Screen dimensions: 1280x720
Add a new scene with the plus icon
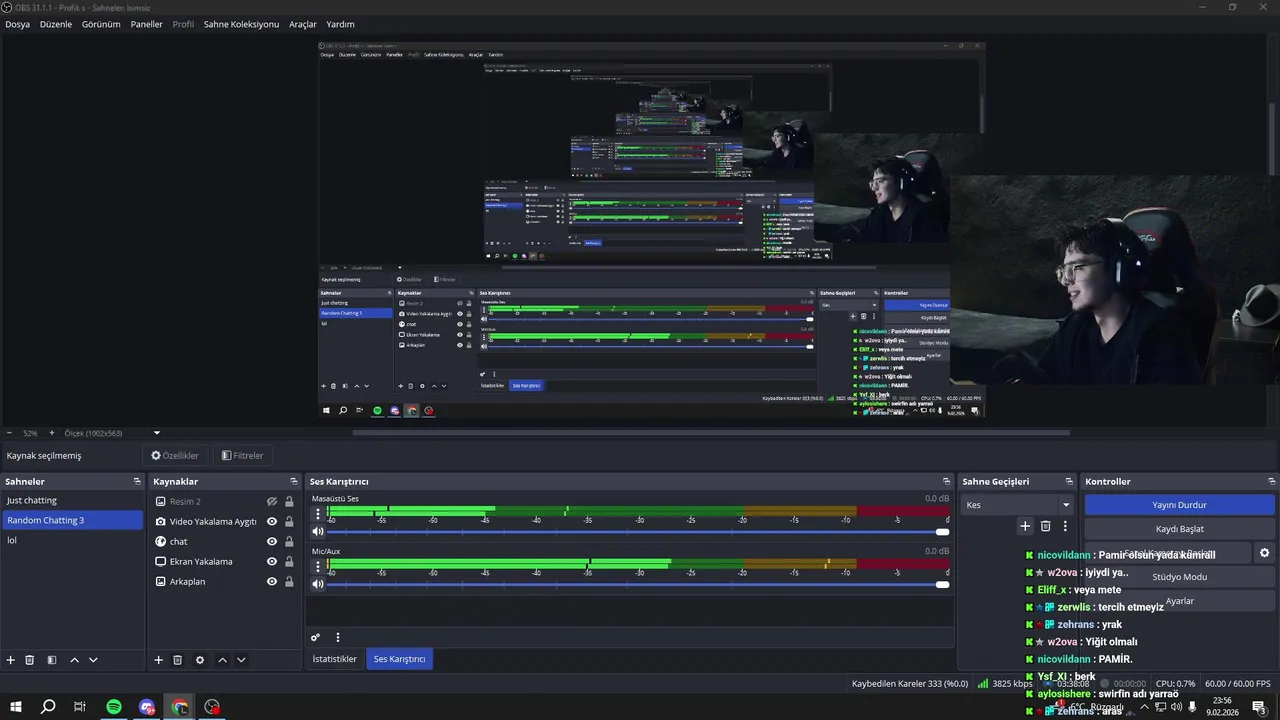[x=11, y=660]
